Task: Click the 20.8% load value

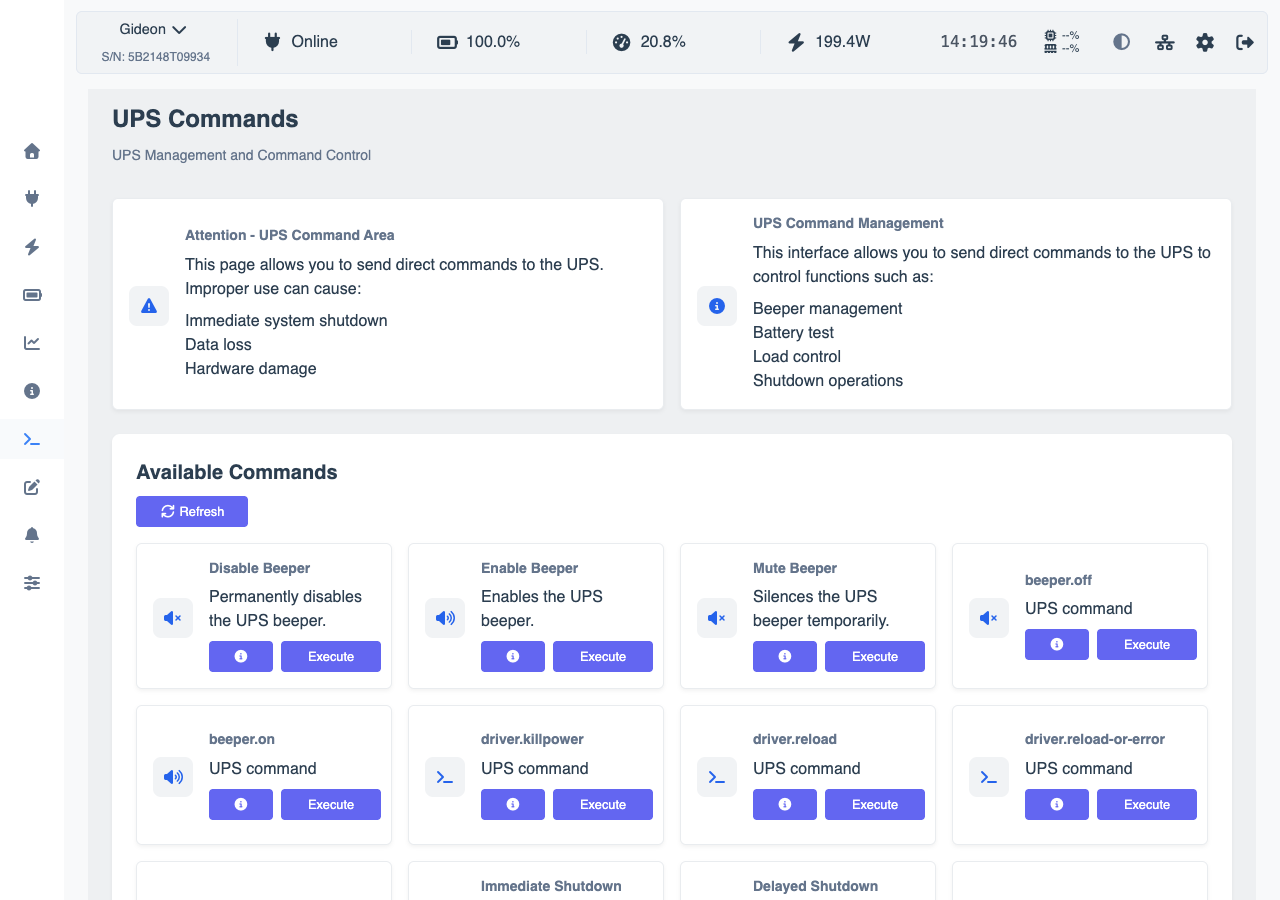Action: pyautogui.click(x=663, y=42)
